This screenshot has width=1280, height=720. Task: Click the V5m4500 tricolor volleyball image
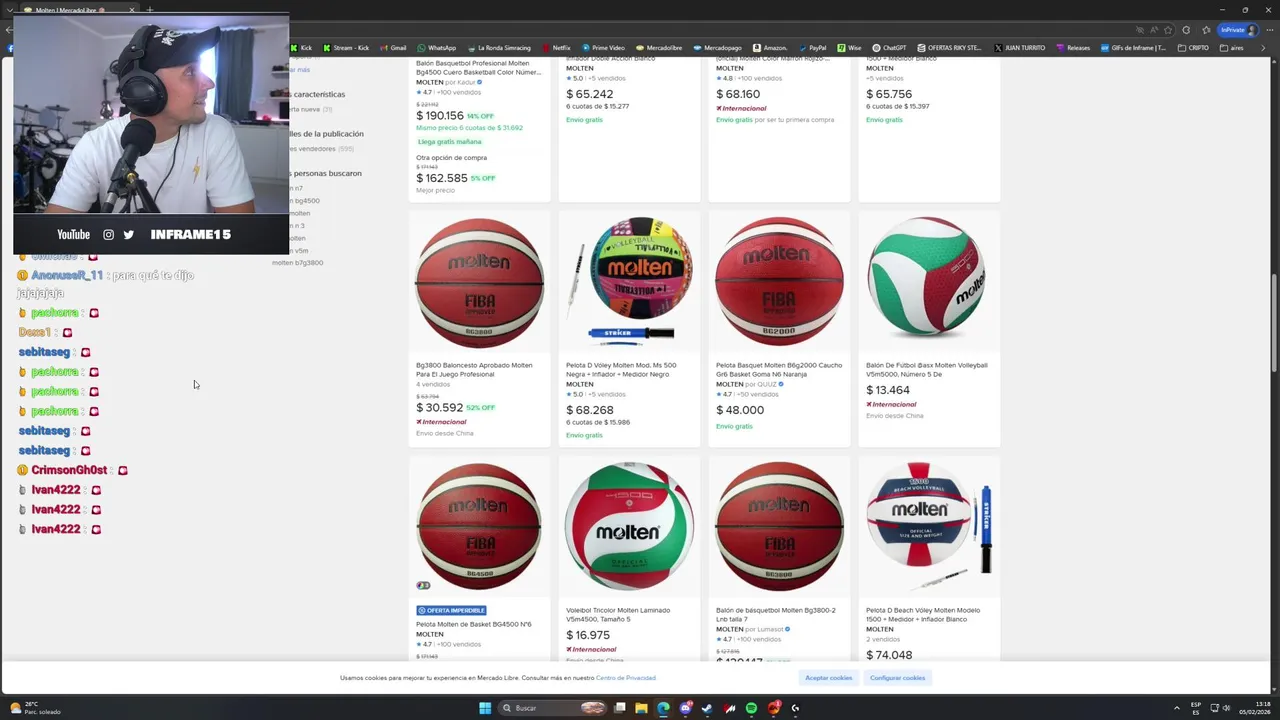click(629, 527)
